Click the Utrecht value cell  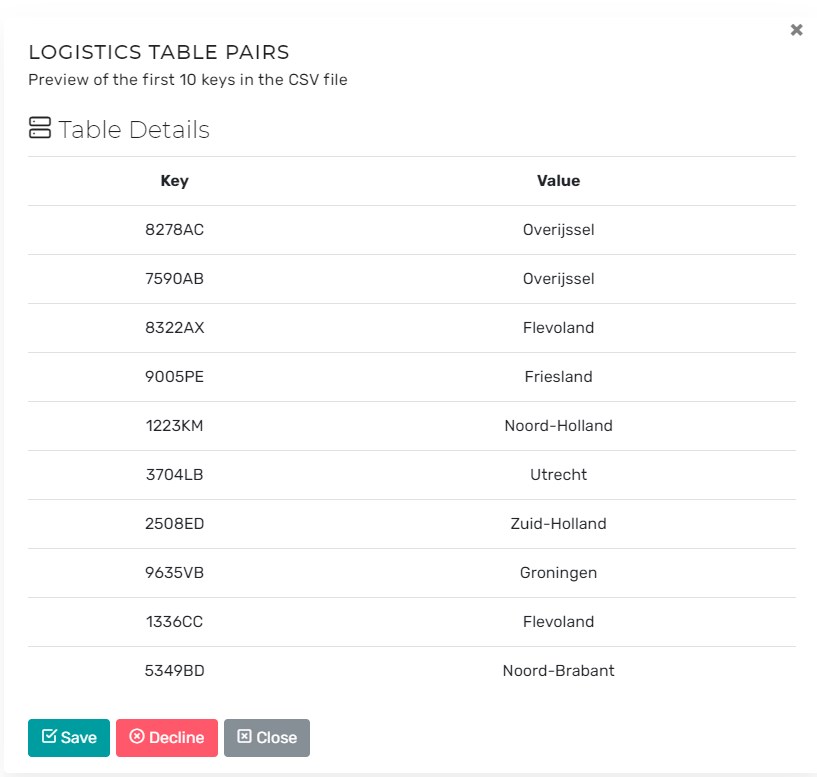558,475
